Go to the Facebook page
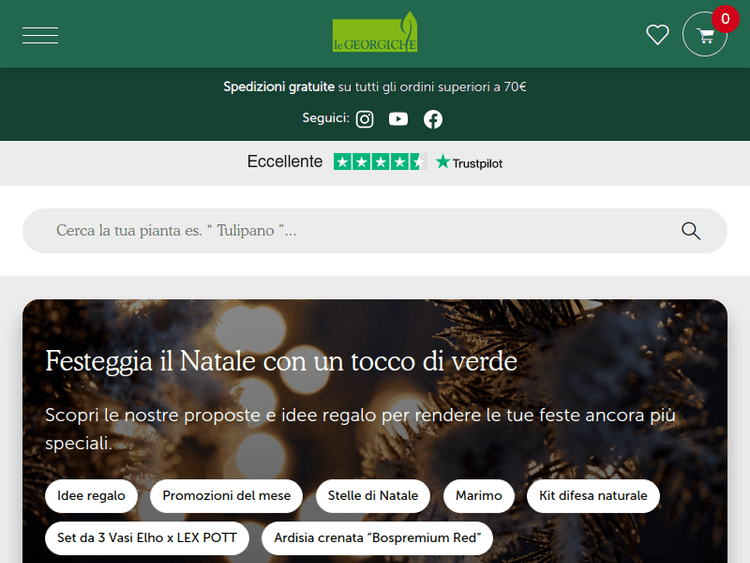The width and height of the screenshot is (750, 563). point(432,119)
